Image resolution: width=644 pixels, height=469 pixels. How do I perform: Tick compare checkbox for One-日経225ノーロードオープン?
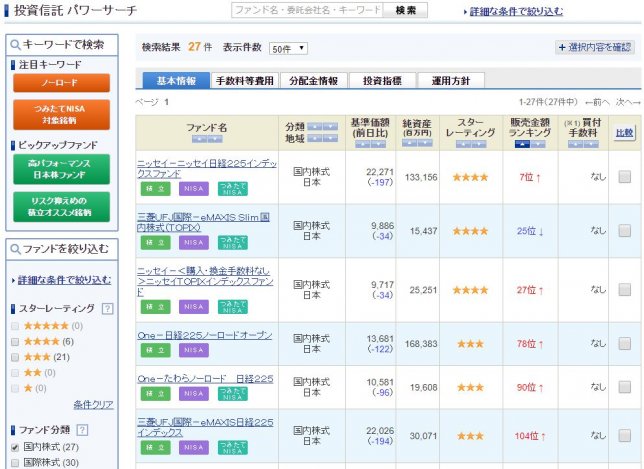pyautogui.click(x=625, y=343)
